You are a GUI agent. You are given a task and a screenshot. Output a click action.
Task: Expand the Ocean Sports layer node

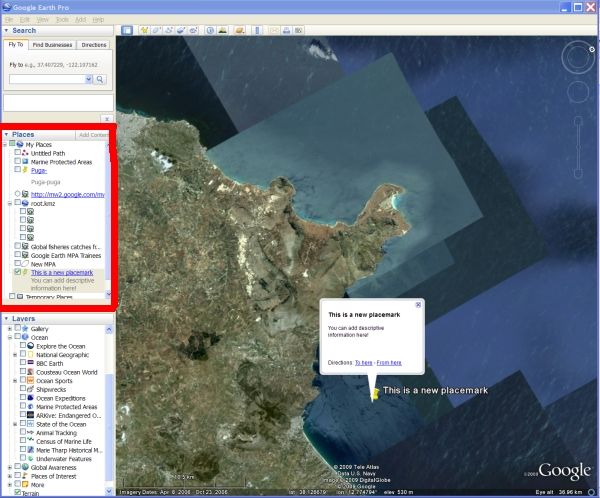15,381
